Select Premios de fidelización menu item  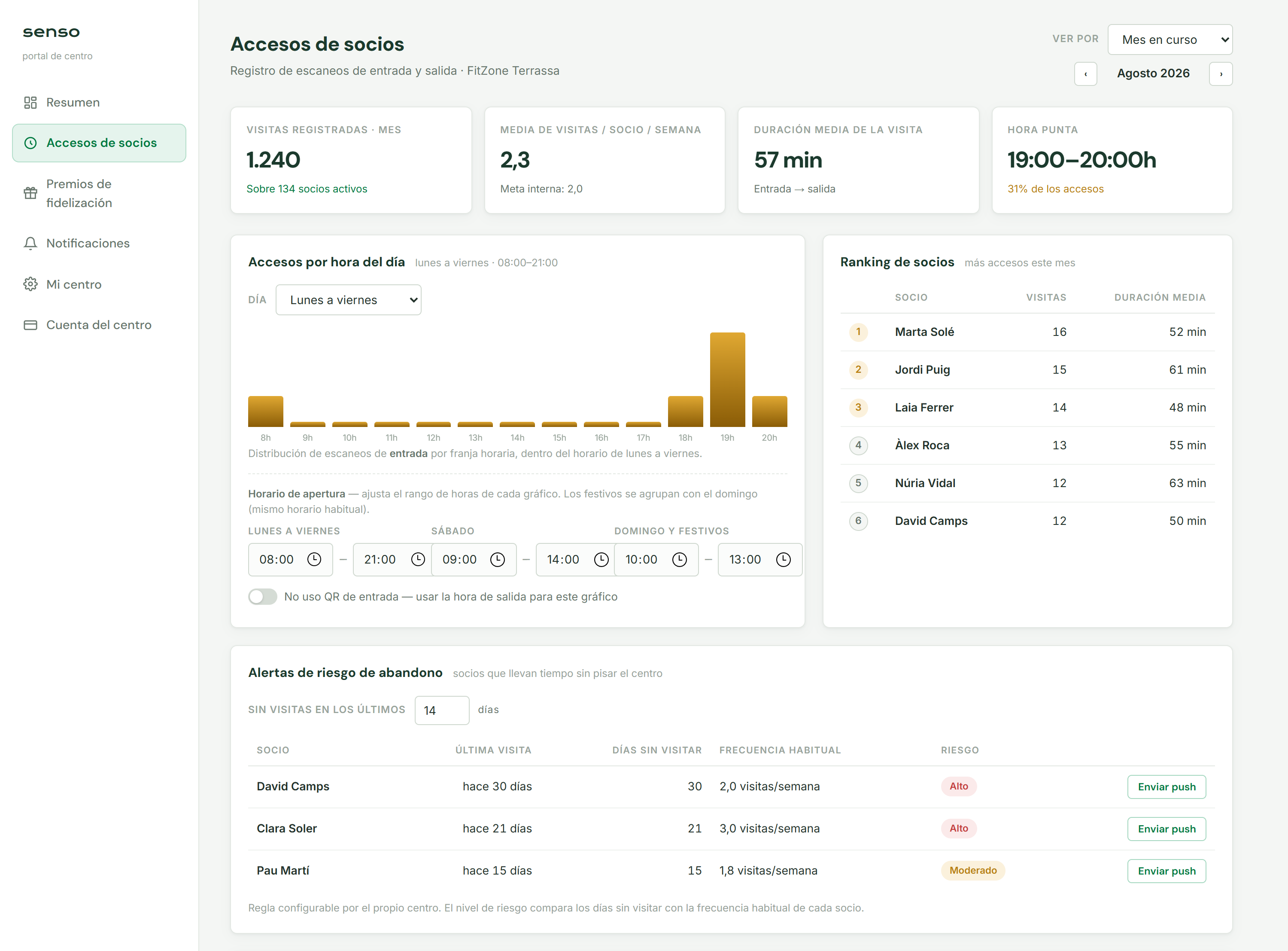[99, 193]
